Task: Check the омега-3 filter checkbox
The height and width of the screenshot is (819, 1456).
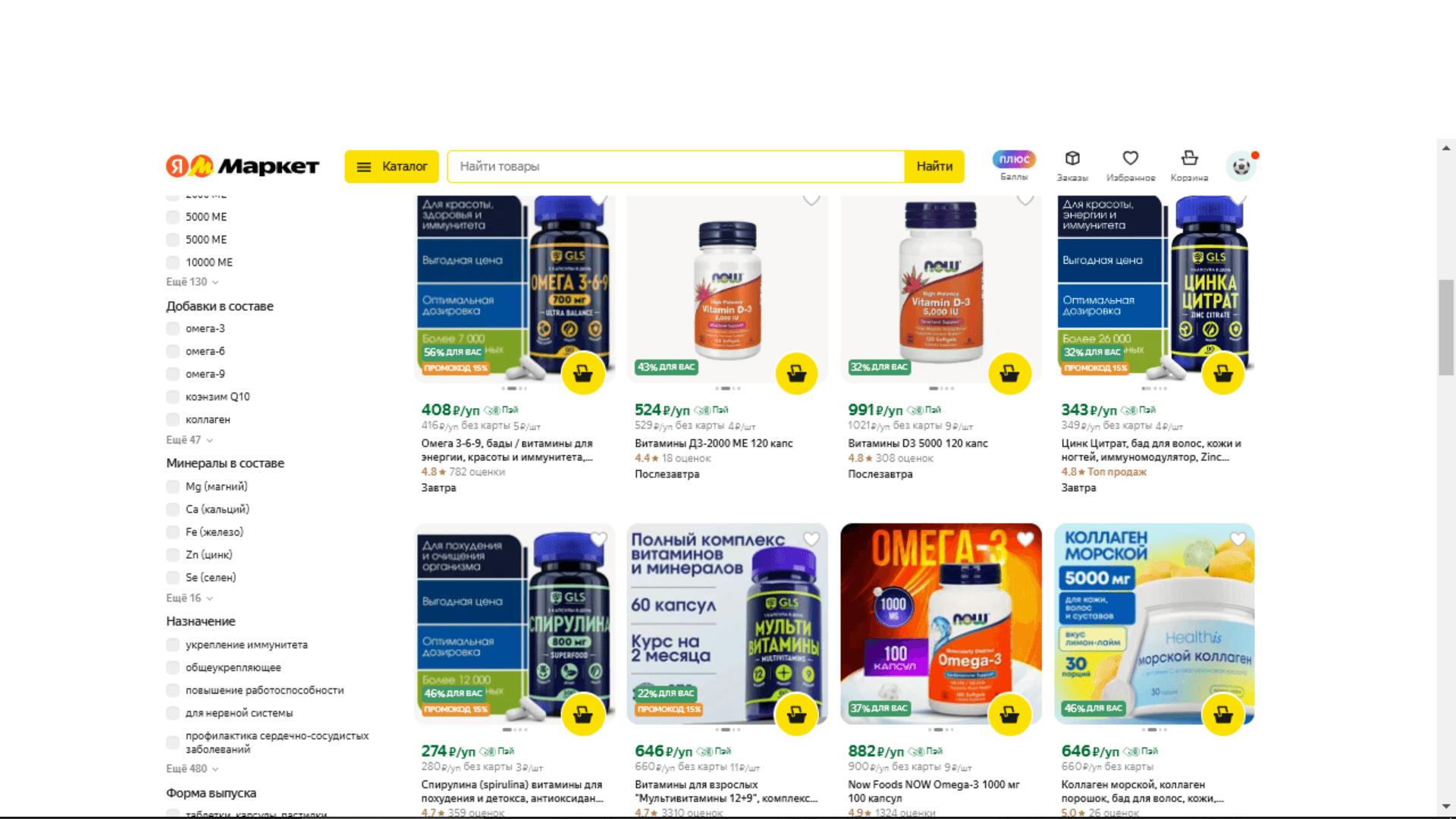Action: click(173, 329)
